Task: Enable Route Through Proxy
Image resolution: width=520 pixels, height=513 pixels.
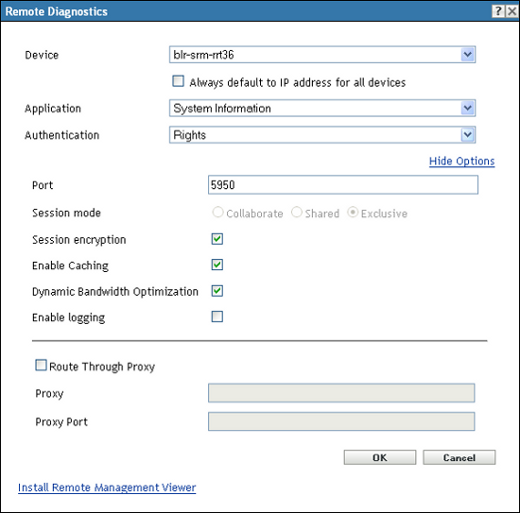Action: [x=41, y=365]
